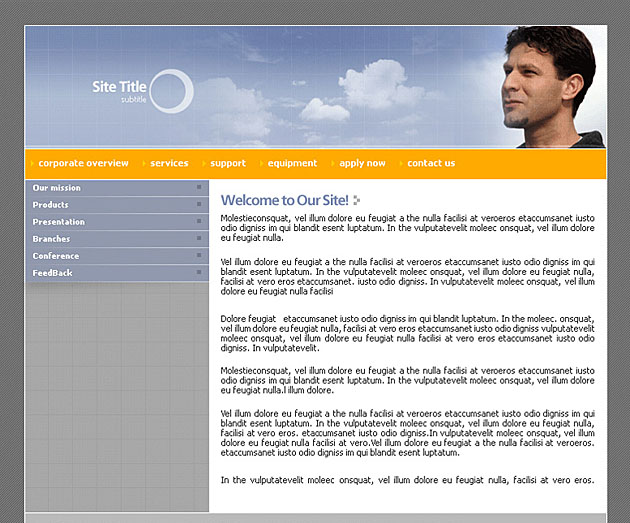630x523 pixels.
Task: Go to the services page
Action: 169,163
